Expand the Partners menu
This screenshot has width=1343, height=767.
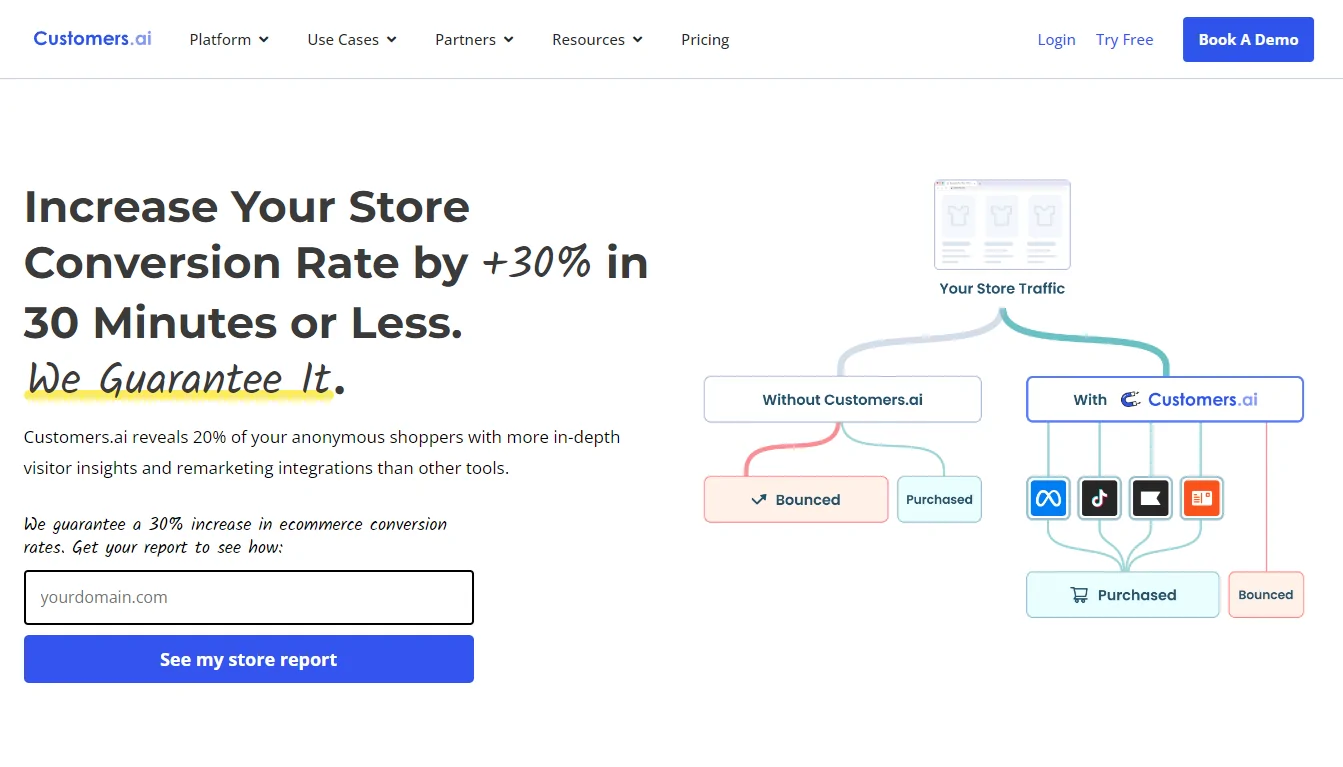pos(474,40)
